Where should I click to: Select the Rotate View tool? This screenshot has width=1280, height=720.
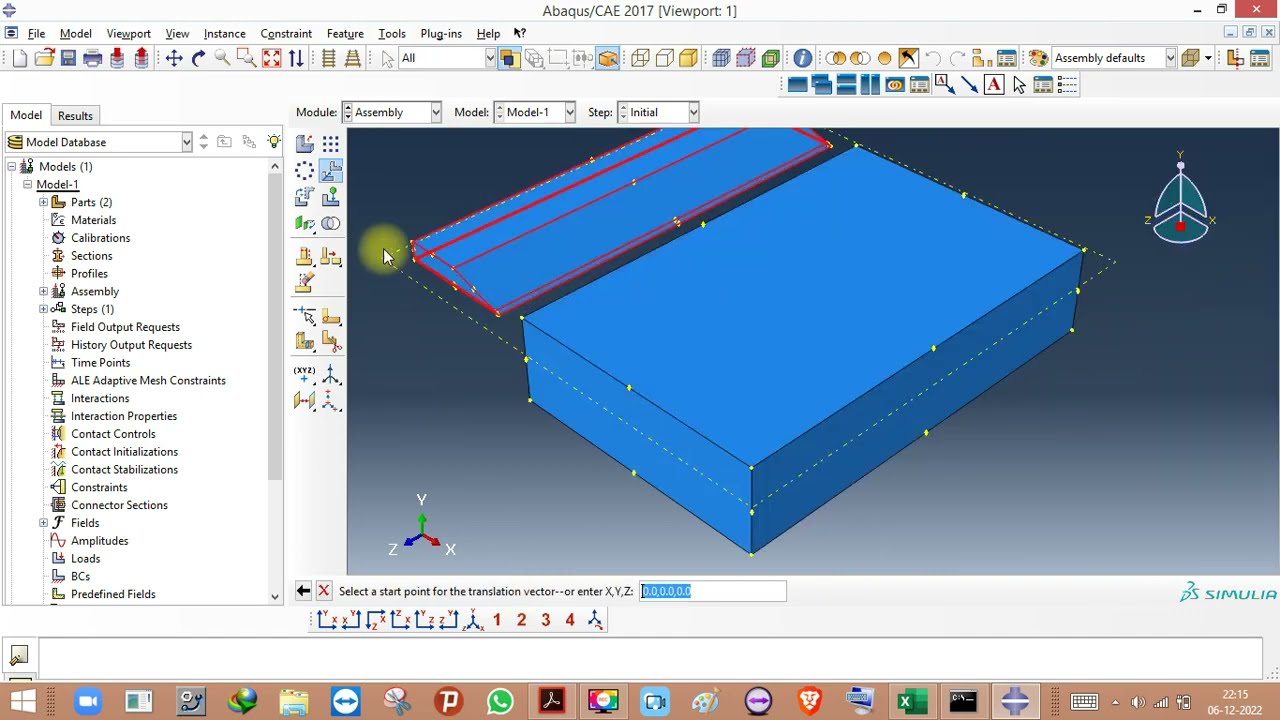tap(198, 58)
